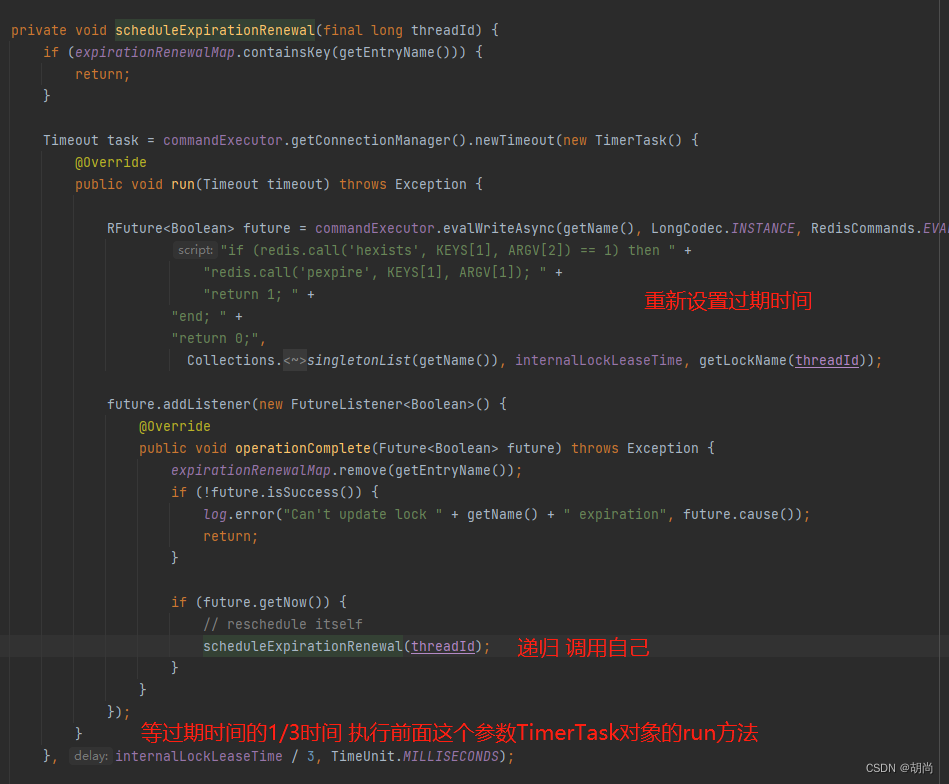Click expirationRenewalMap in the containsKey check
949x784 pixels.
coord(154,53)
